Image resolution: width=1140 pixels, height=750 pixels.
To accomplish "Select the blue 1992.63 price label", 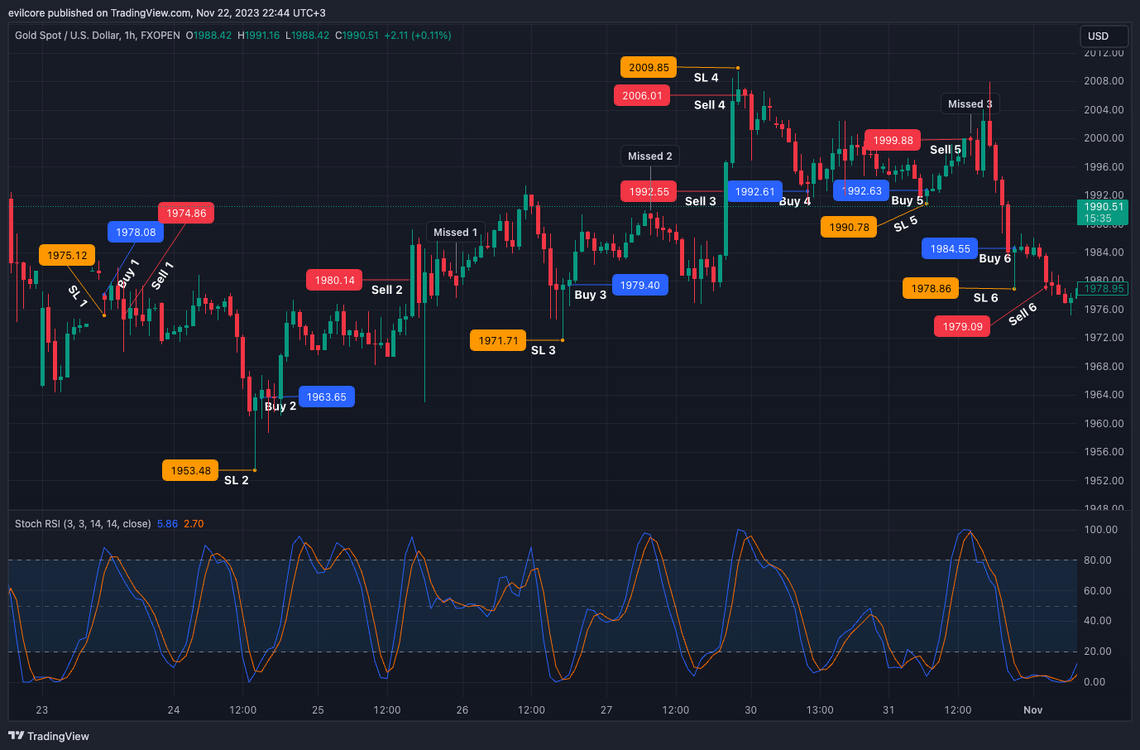I will click(862, 191).
